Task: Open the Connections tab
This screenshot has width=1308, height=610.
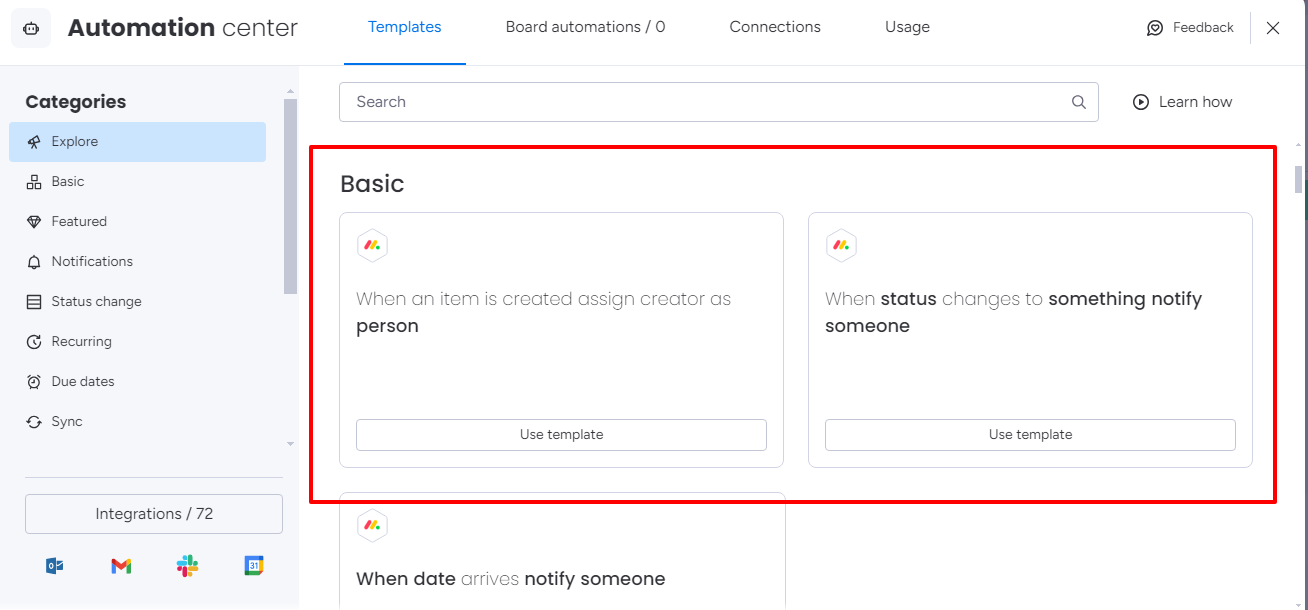Action: (775, 28)
